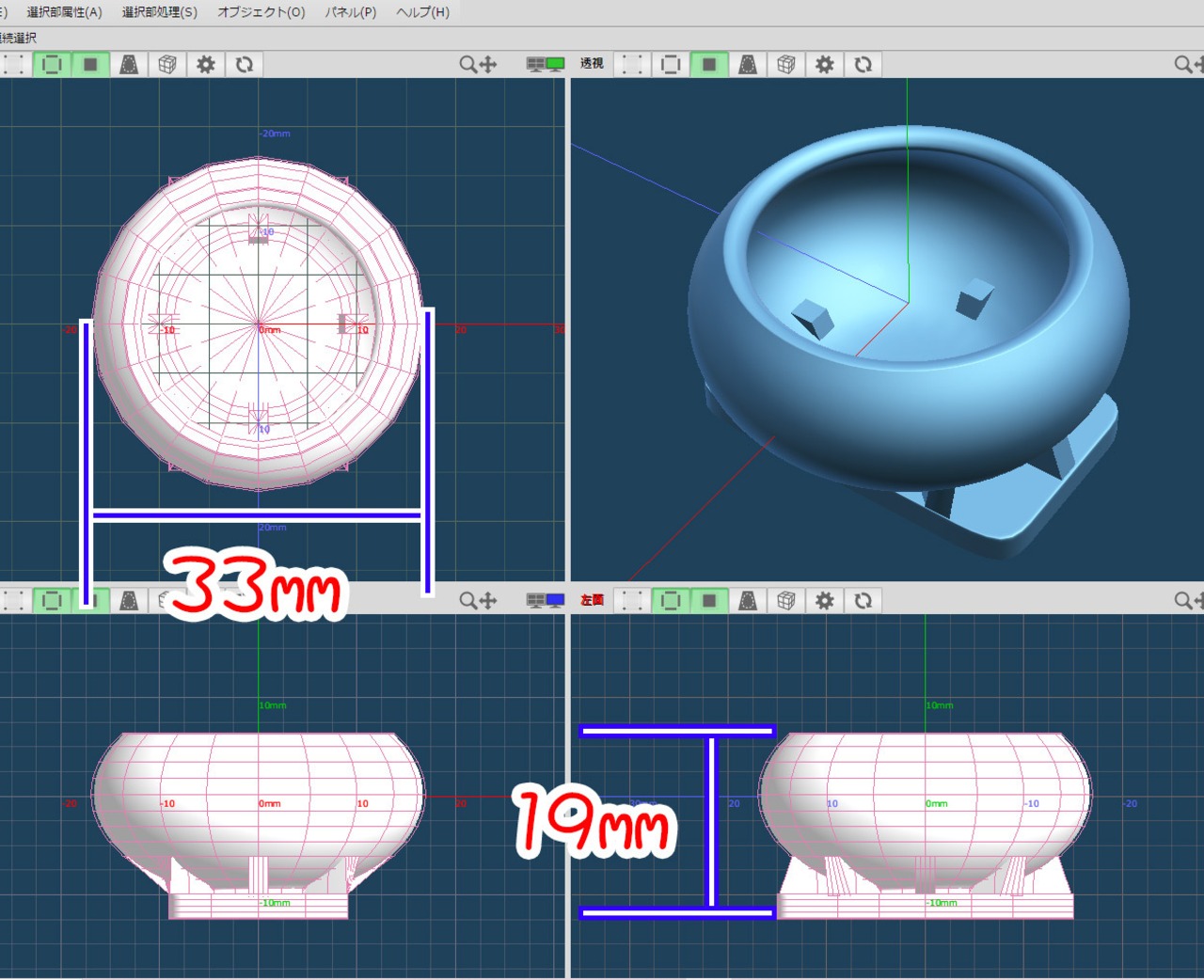Open the ヘルプ(H) menu
Screen dimensions: 1204x980
tap(422, 12)
